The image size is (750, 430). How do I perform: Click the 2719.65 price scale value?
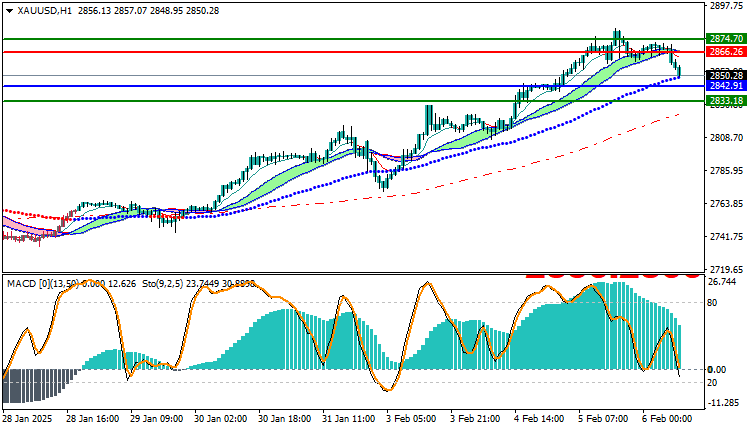pos(727,270)
